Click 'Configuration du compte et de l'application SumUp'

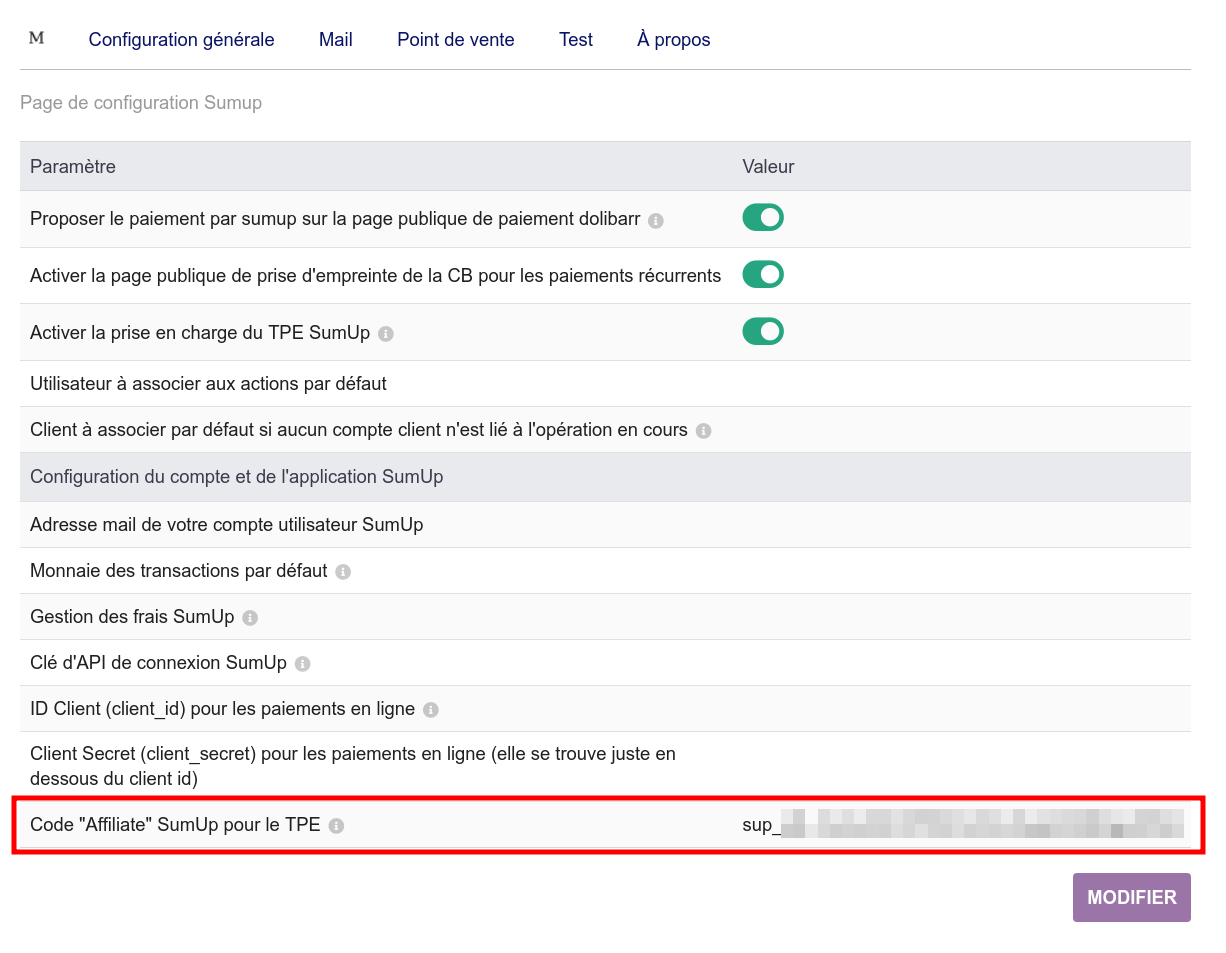coord(237,477)
